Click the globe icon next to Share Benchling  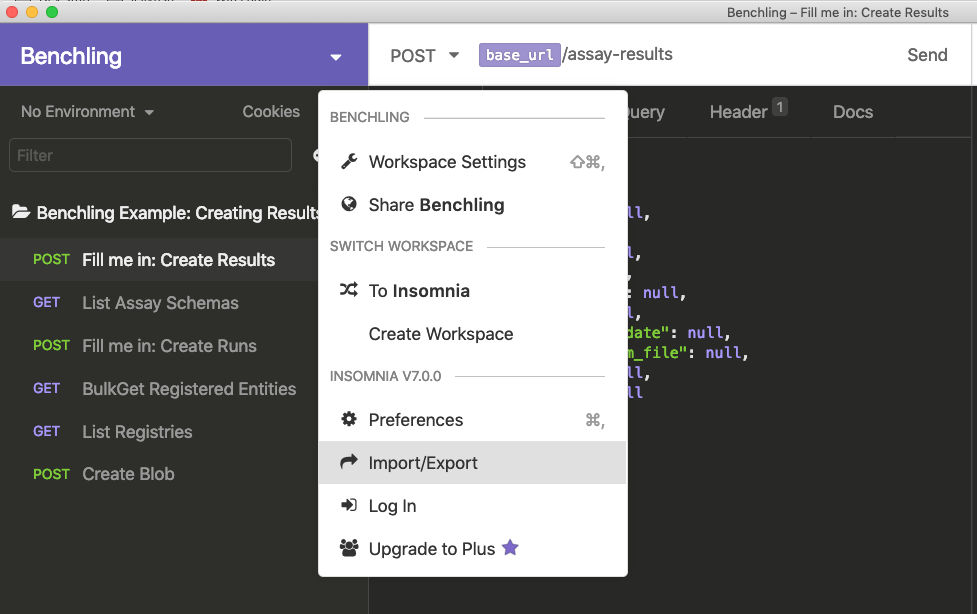(349, 204)
